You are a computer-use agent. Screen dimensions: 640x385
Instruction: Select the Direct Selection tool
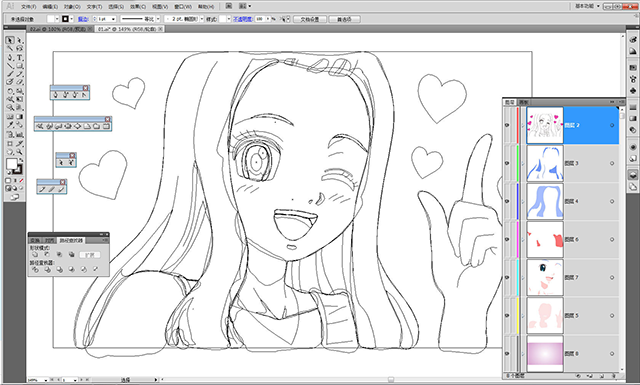point(19,40)
